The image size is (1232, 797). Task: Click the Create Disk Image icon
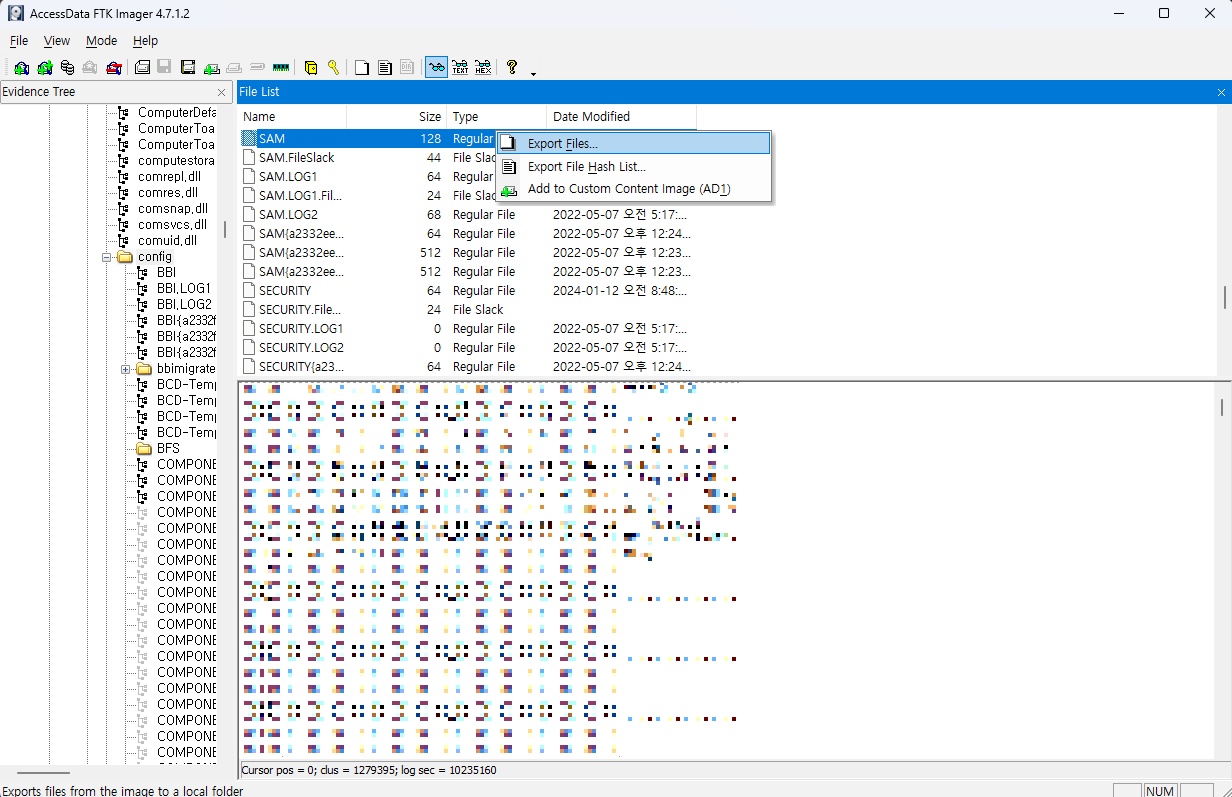click(142, 67)
